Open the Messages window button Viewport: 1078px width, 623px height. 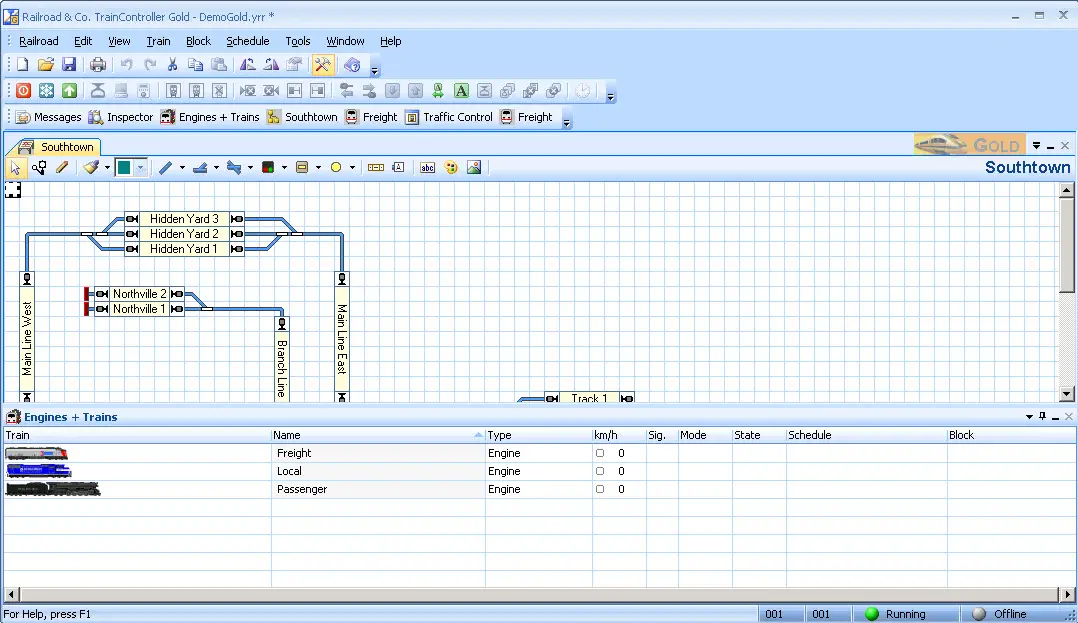49,117
